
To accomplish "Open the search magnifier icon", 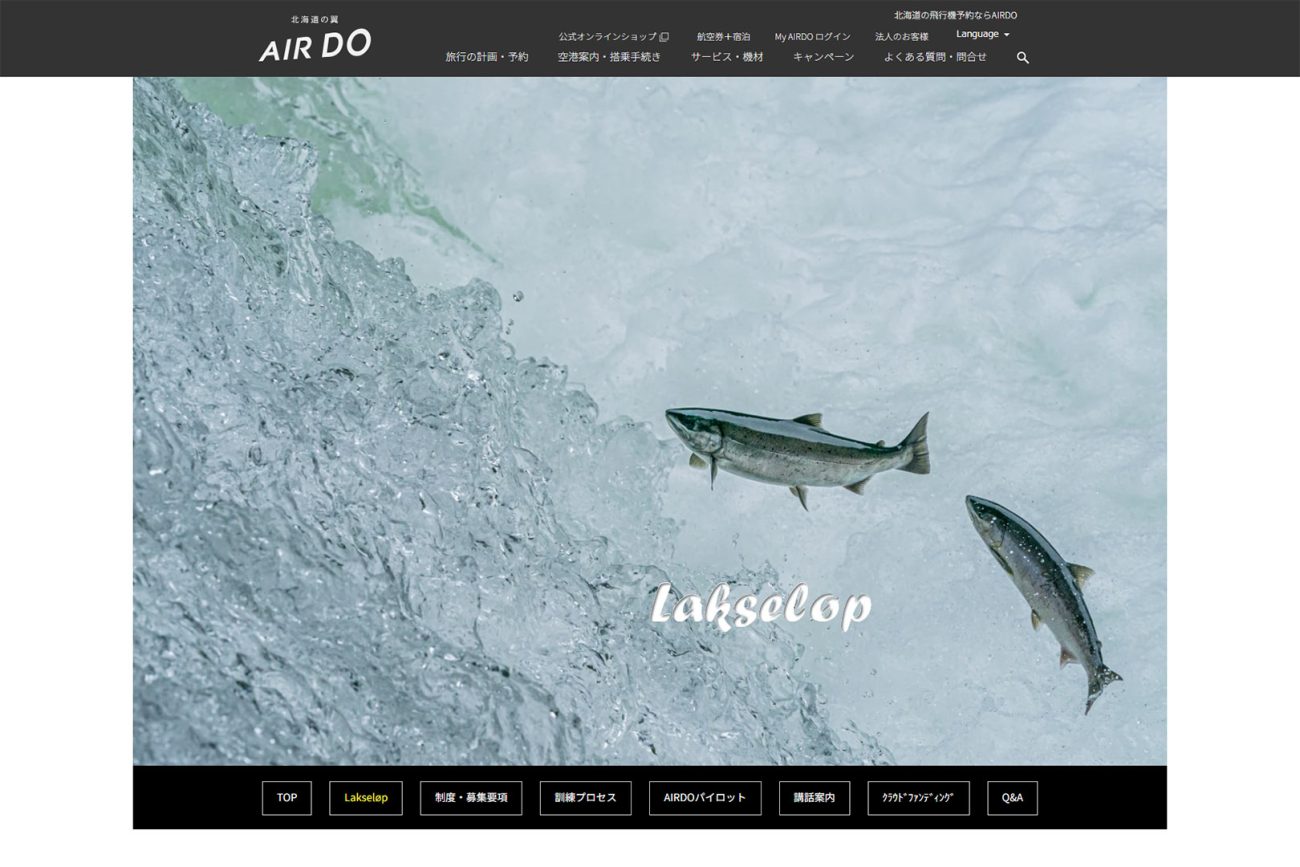I will tap(1023, 58).
